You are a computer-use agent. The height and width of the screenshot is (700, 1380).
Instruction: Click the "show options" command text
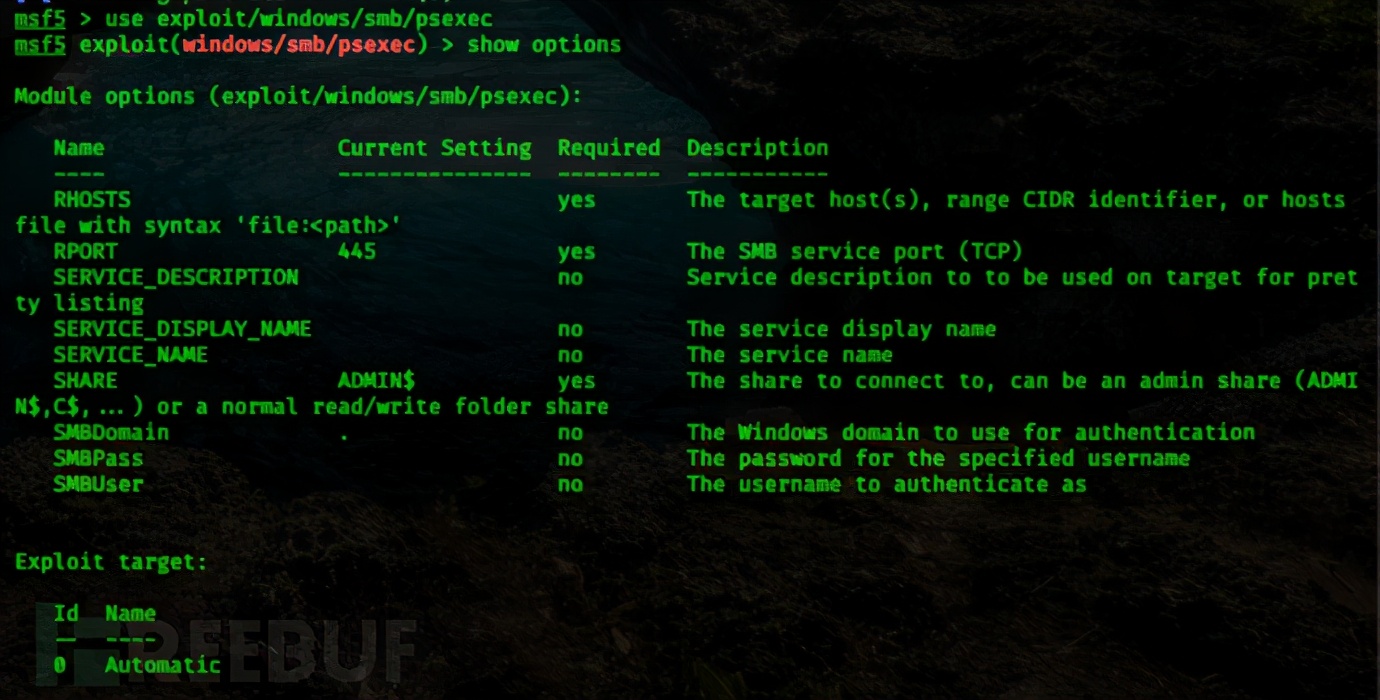[544, 45]
